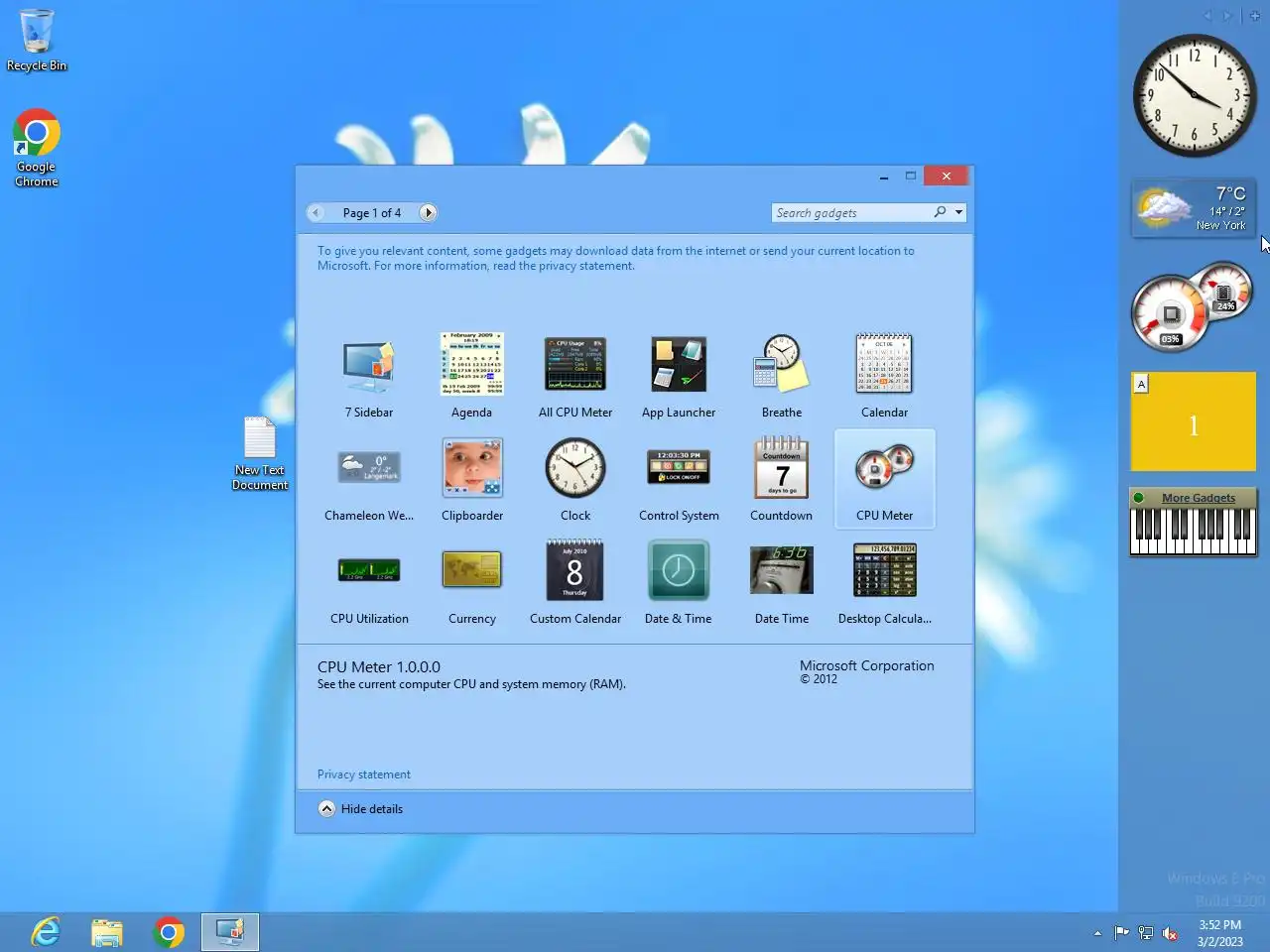Open Google Chrome from the taskbar

click(x=169, y=932)
